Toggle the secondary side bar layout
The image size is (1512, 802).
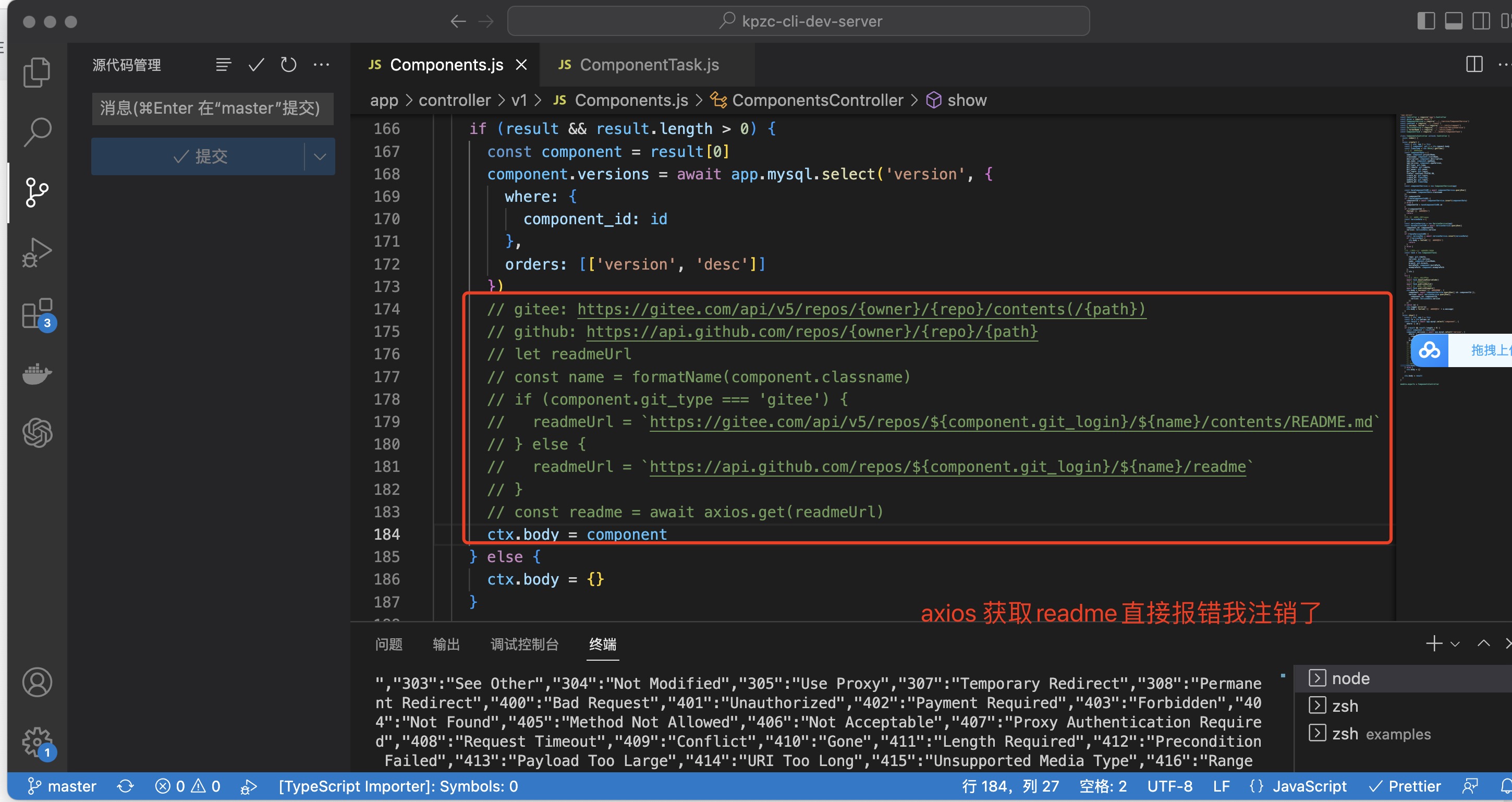pyautogui.click(x=1481, y=21)
